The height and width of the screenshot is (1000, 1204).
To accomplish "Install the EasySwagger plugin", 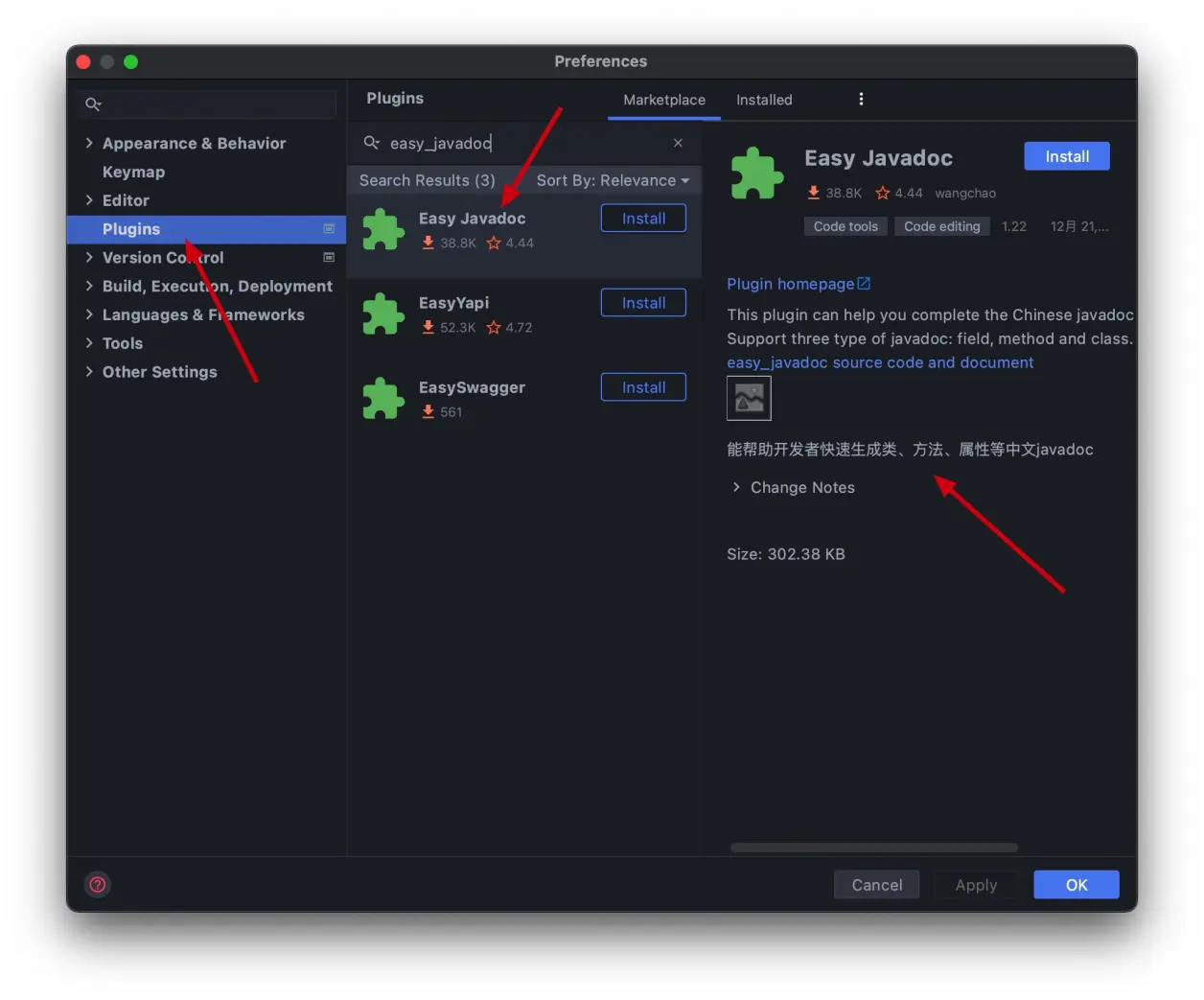I will pyautogui.click(x=643, y=387).
